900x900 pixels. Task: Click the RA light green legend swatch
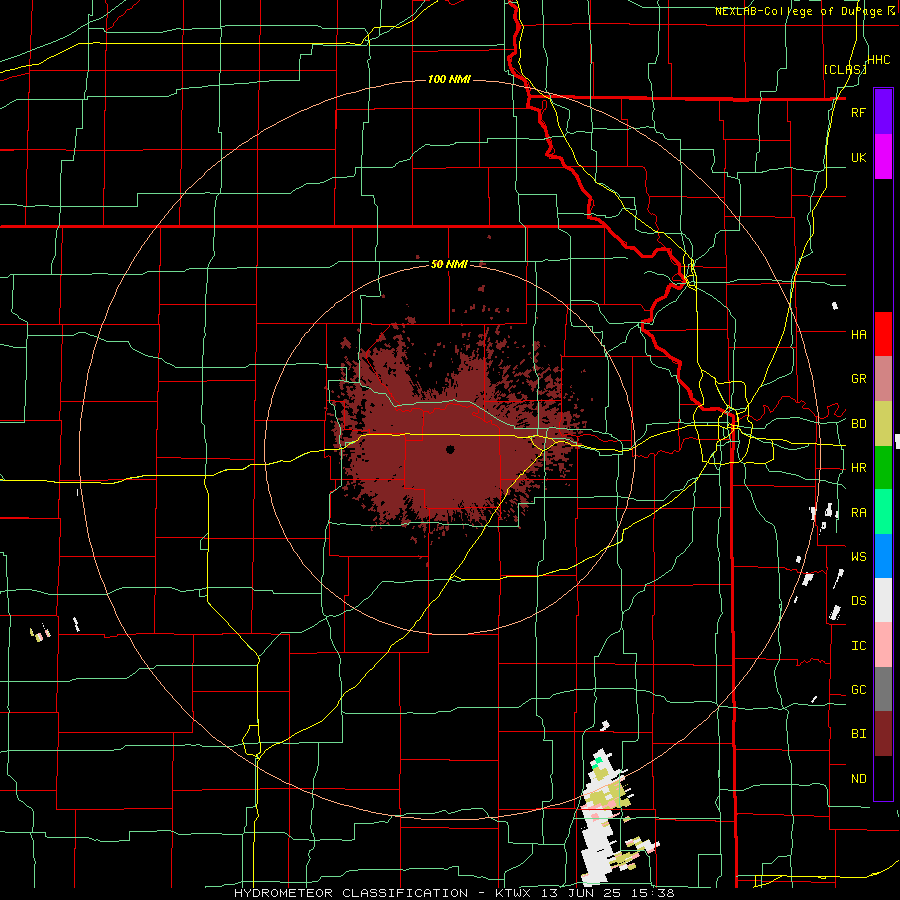(883, 512)
